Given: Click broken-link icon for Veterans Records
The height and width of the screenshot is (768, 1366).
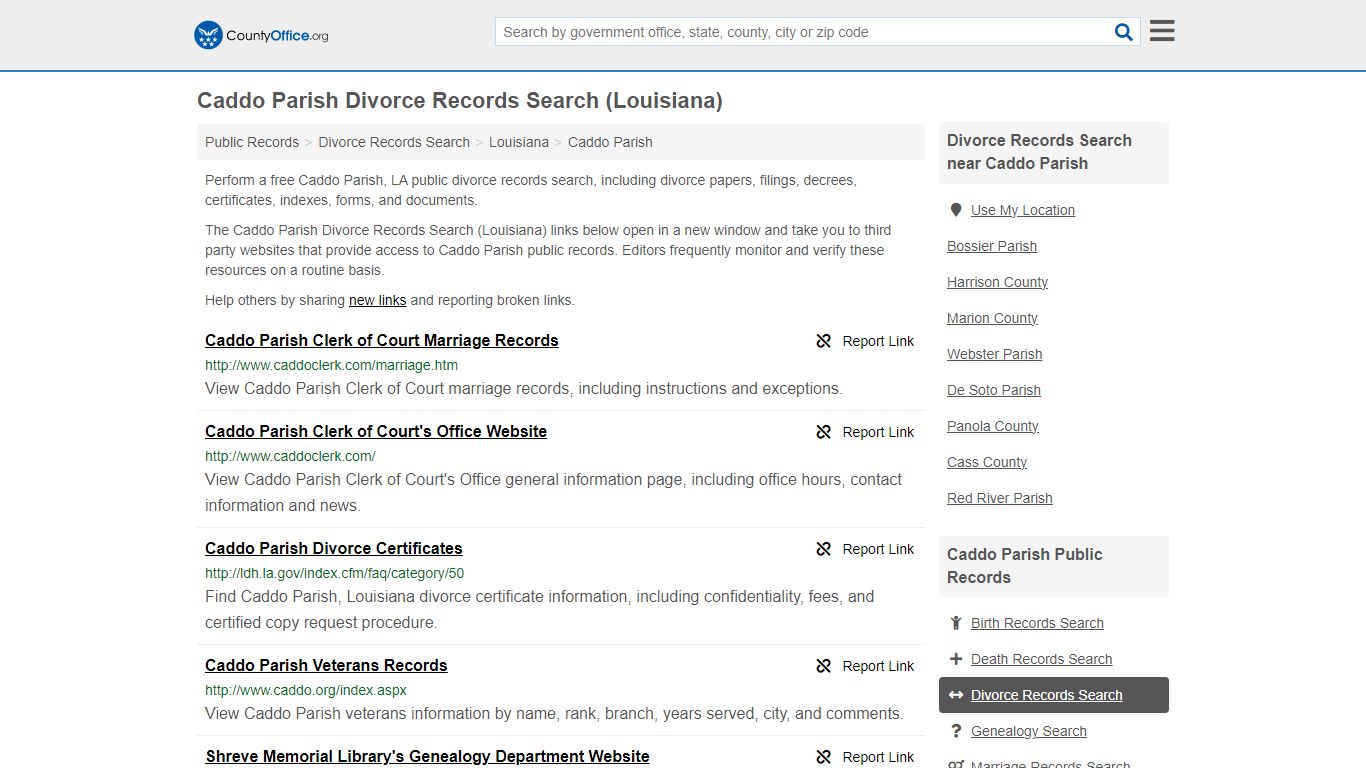Looking at the screenshot, I should (x=824, y=666).
